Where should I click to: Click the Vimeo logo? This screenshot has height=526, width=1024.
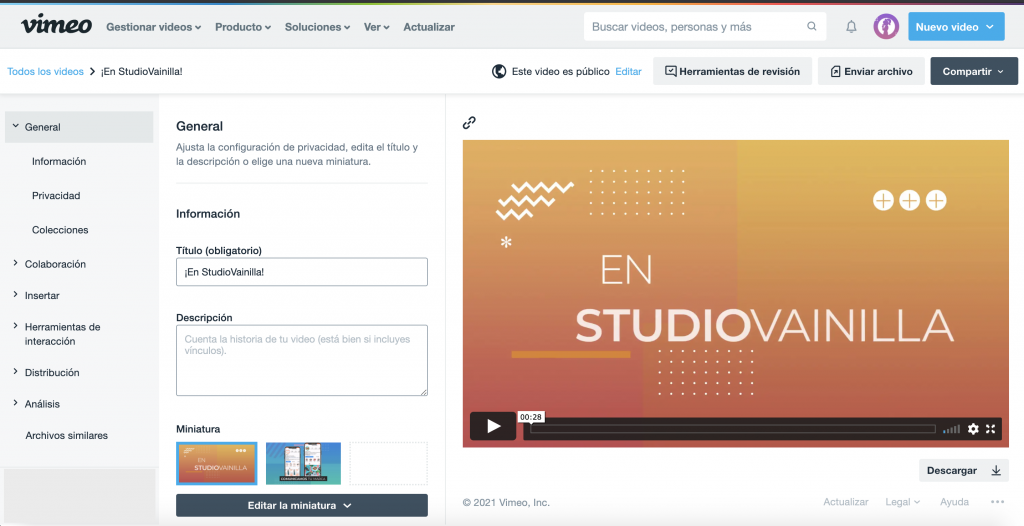point(57,26)
